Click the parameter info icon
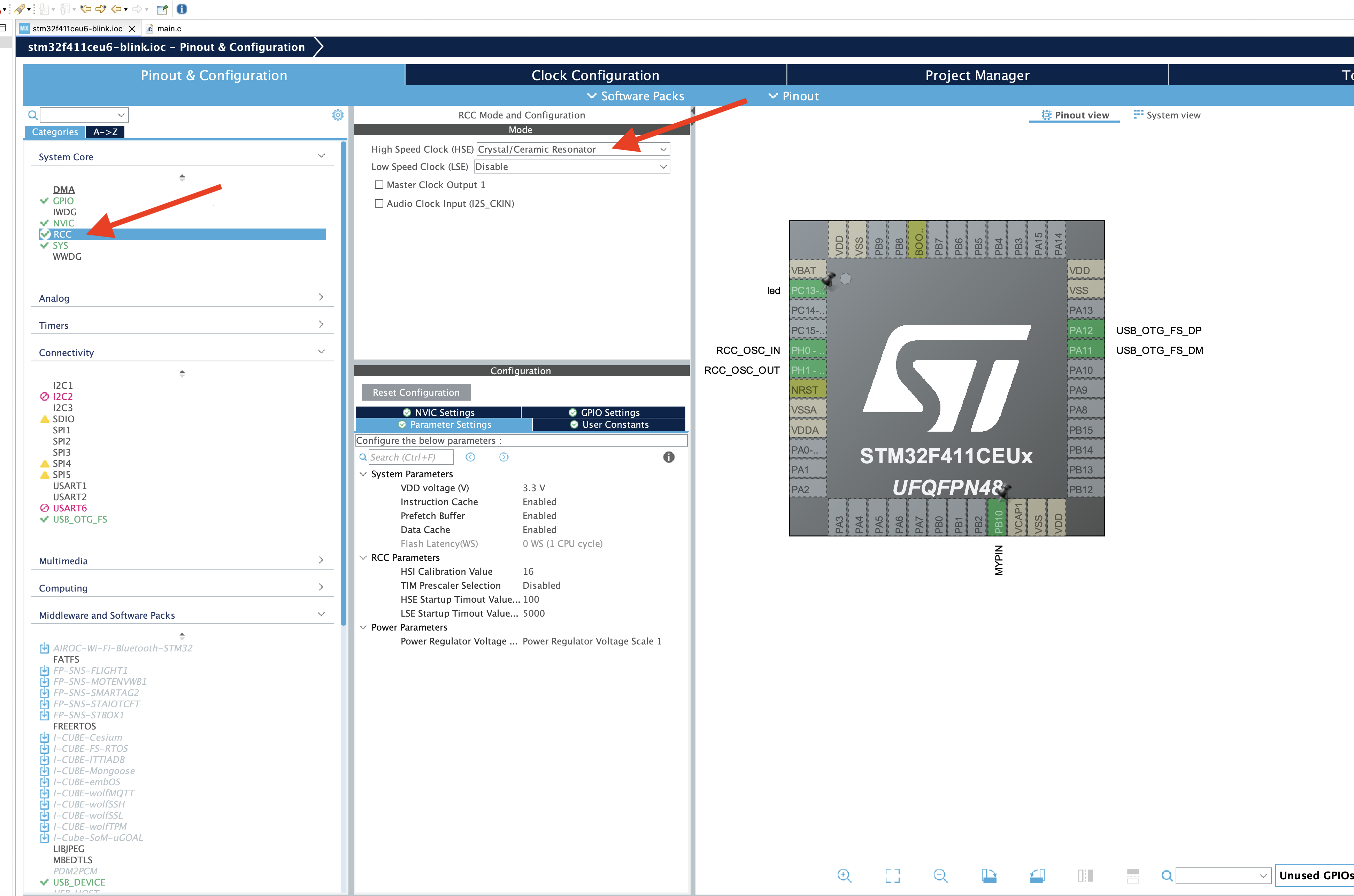 pyautogui.click(x=669, y=457)
